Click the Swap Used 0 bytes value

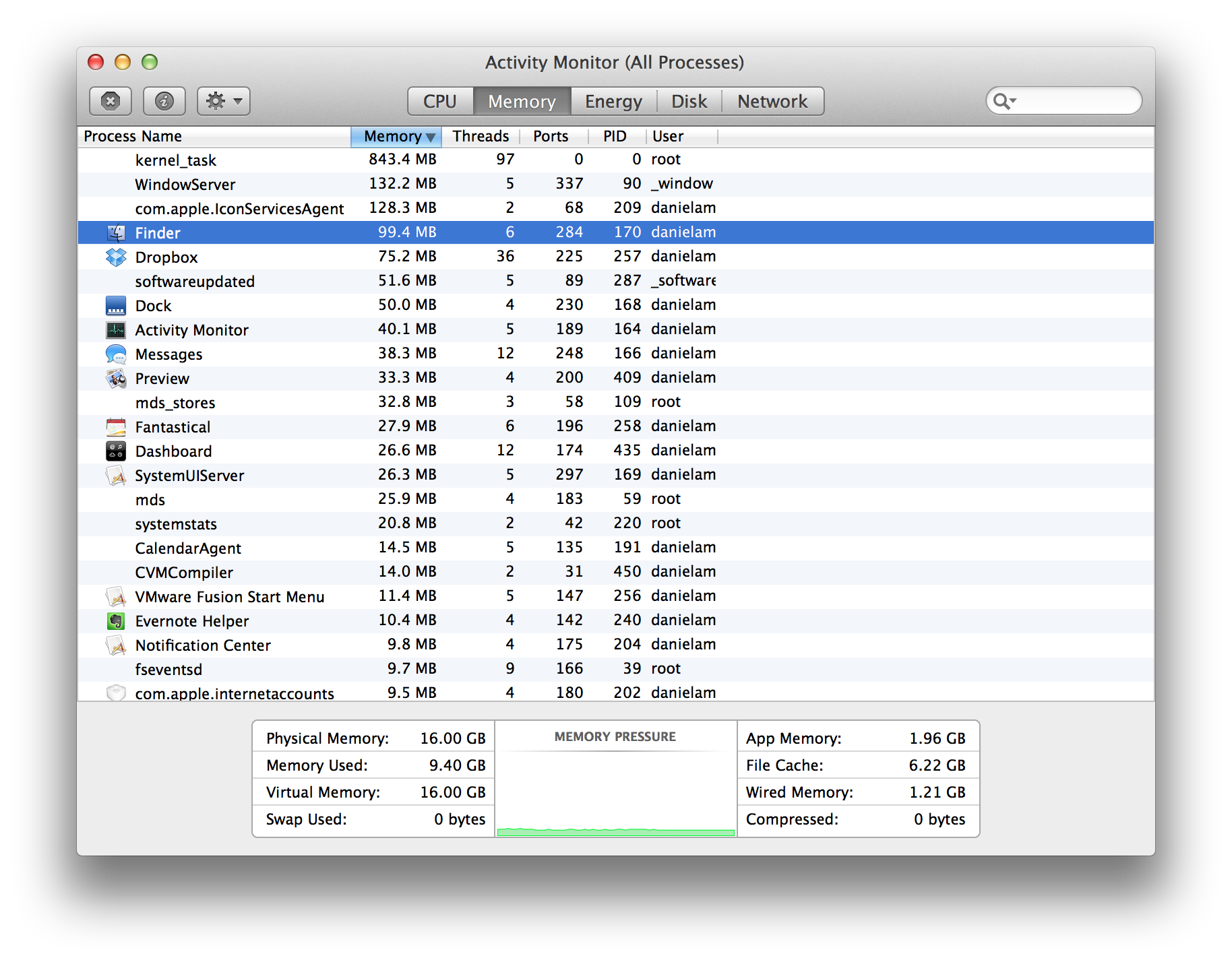coord(460,819)
